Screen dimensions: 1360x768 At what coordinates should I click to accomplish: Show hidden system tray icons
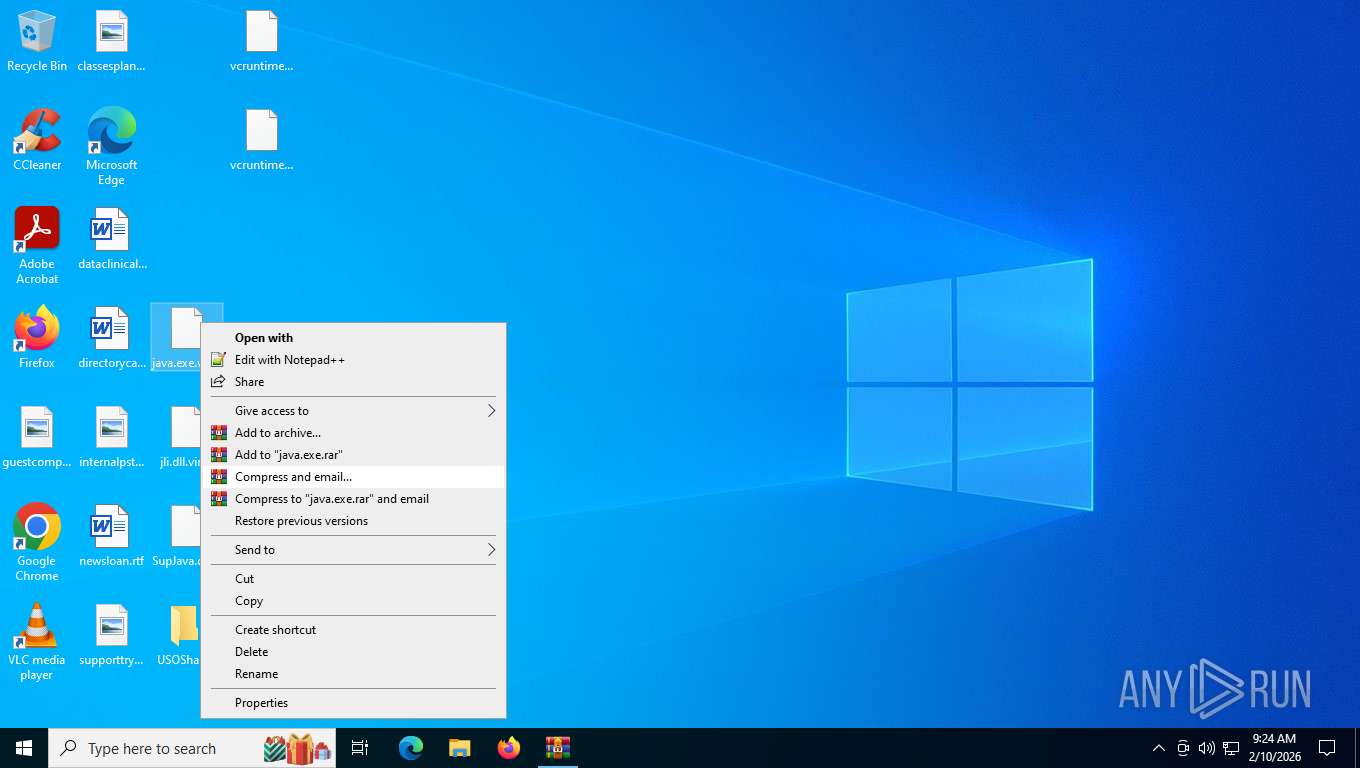[1159, 748]
